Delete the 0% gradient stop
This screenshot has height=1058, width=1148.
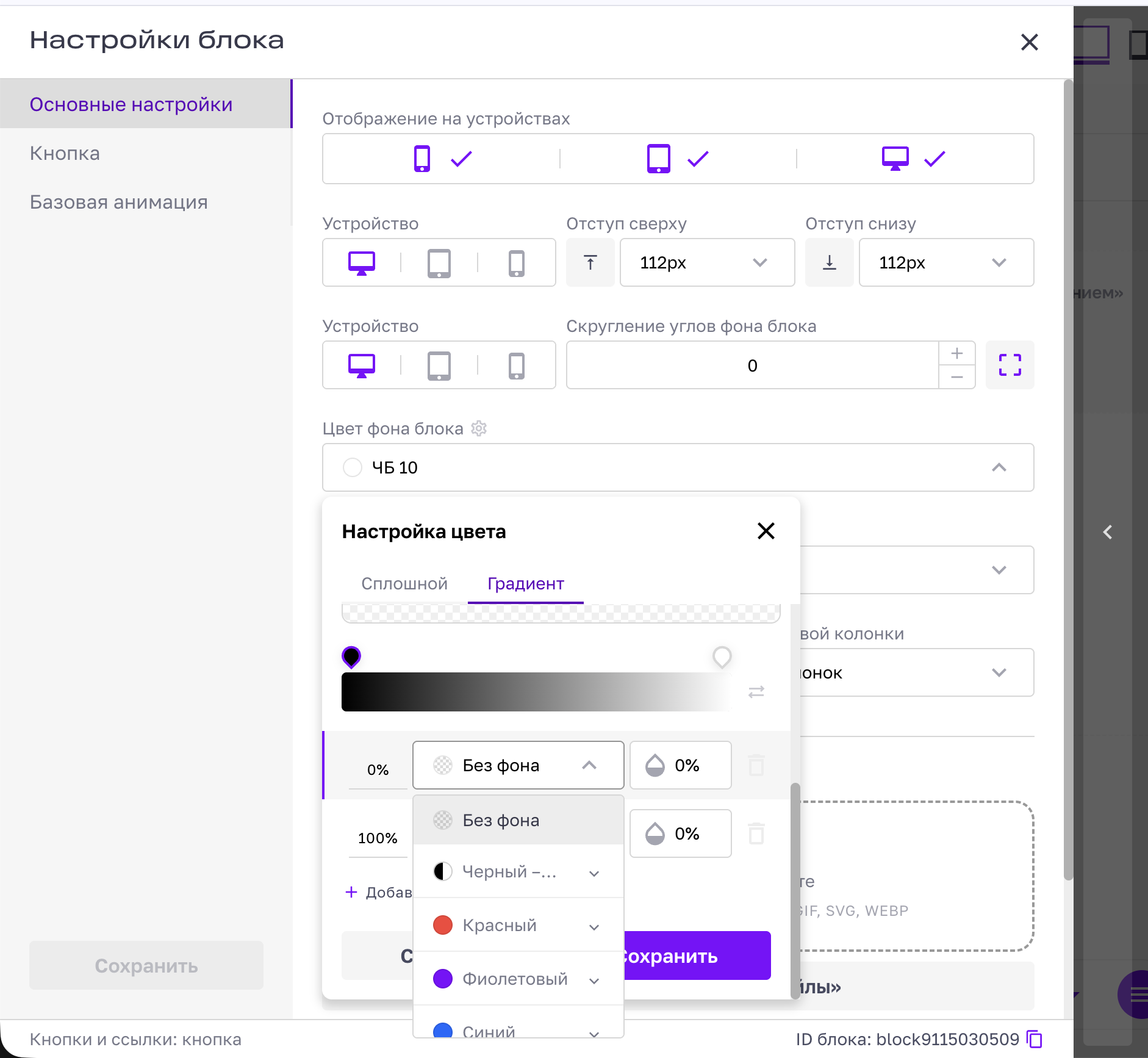[x=756, y=765]
